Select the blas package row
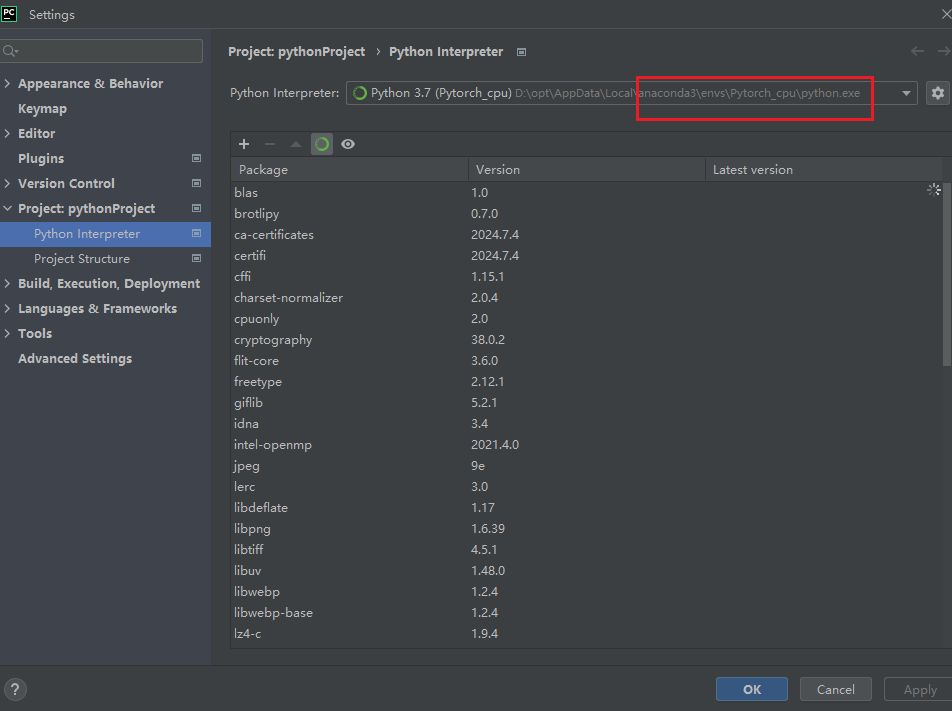952x711 pixels. click(586, 192)
